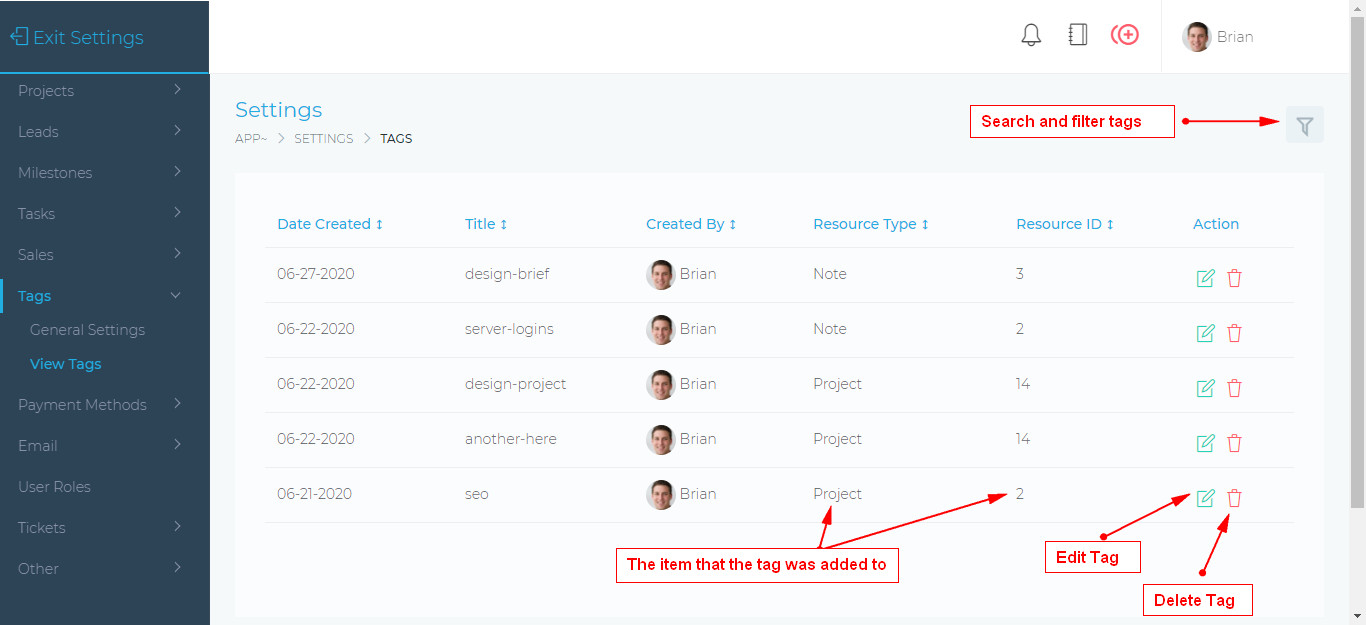The width and height of the screenshot is (1366, 625).
Task: Sort the table by Title
Action: click(x=486, y=223)
